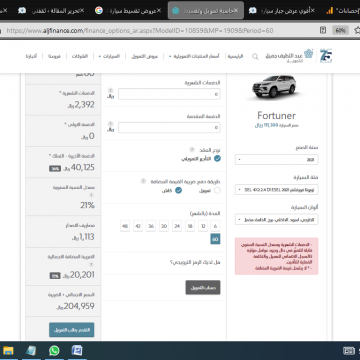Click the calculate finance button

203,287
